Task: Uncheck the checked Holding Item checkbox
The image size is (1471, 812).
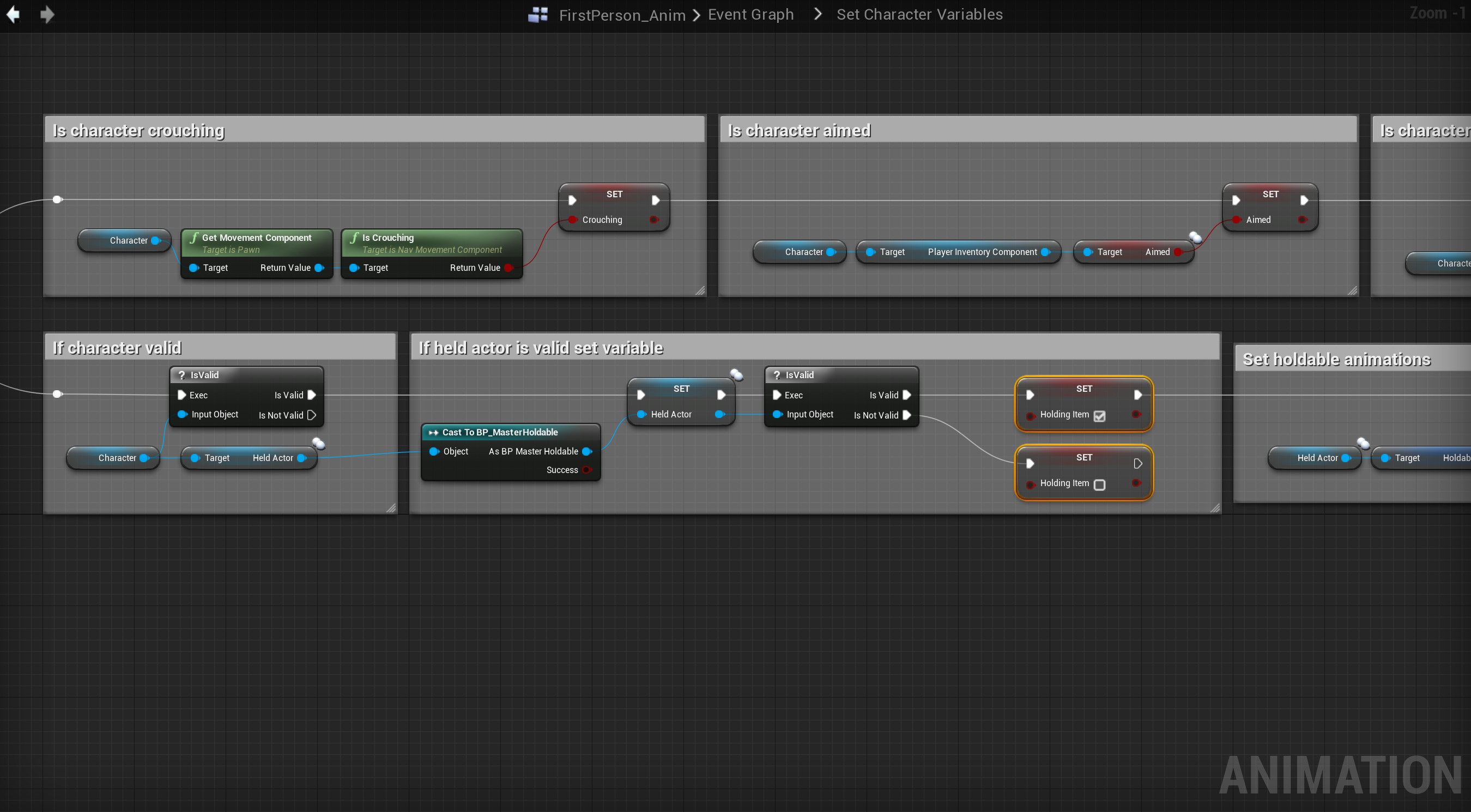Action: pyautogui.click(x=1099, y=416)
